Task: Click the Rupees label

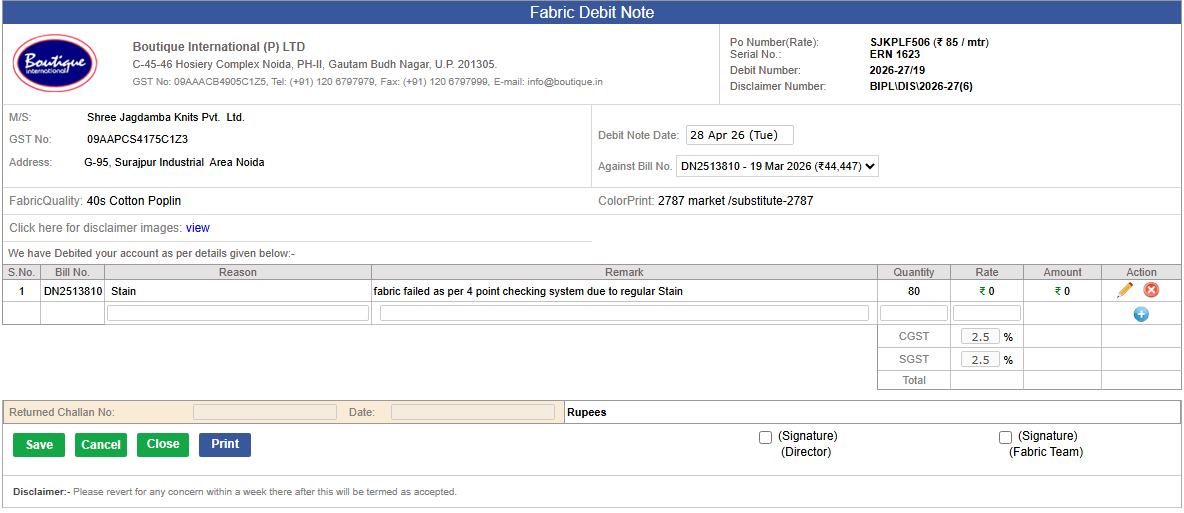Action: click(587, 413)
